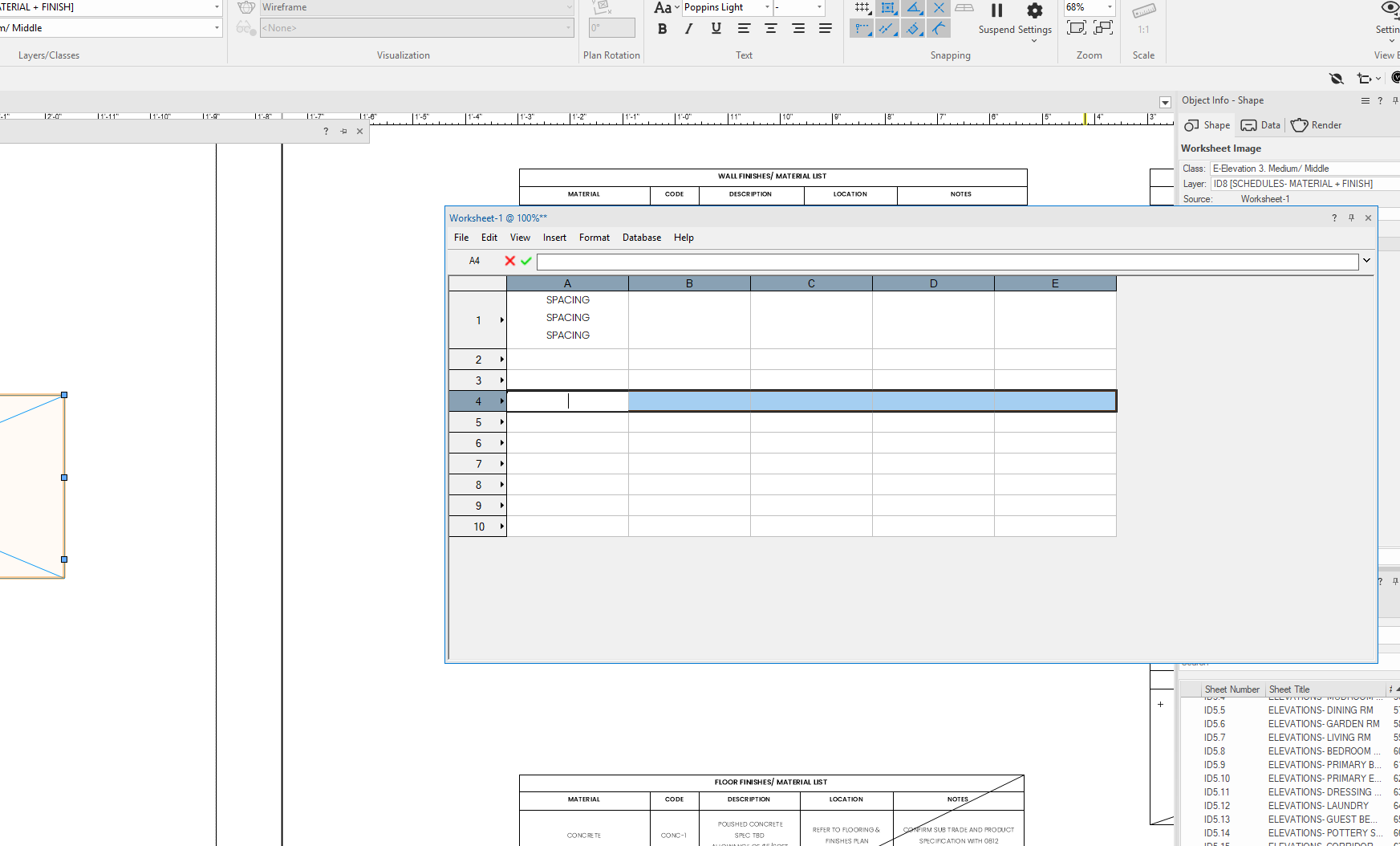
Task: Accept the cell entry with the green checkmark
Action: point(526,261)
